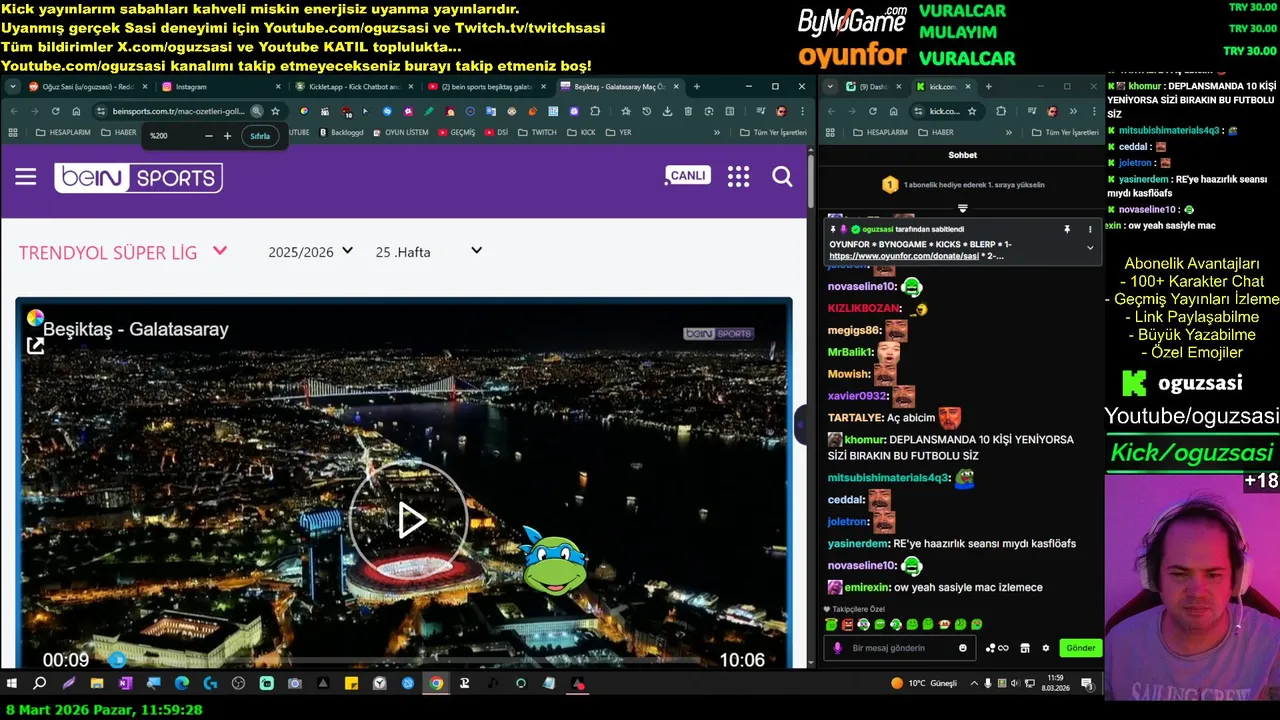This screenshot has height=720, width=1280.
Task: Reload the beIN Sports page
Action: [55, 111]
